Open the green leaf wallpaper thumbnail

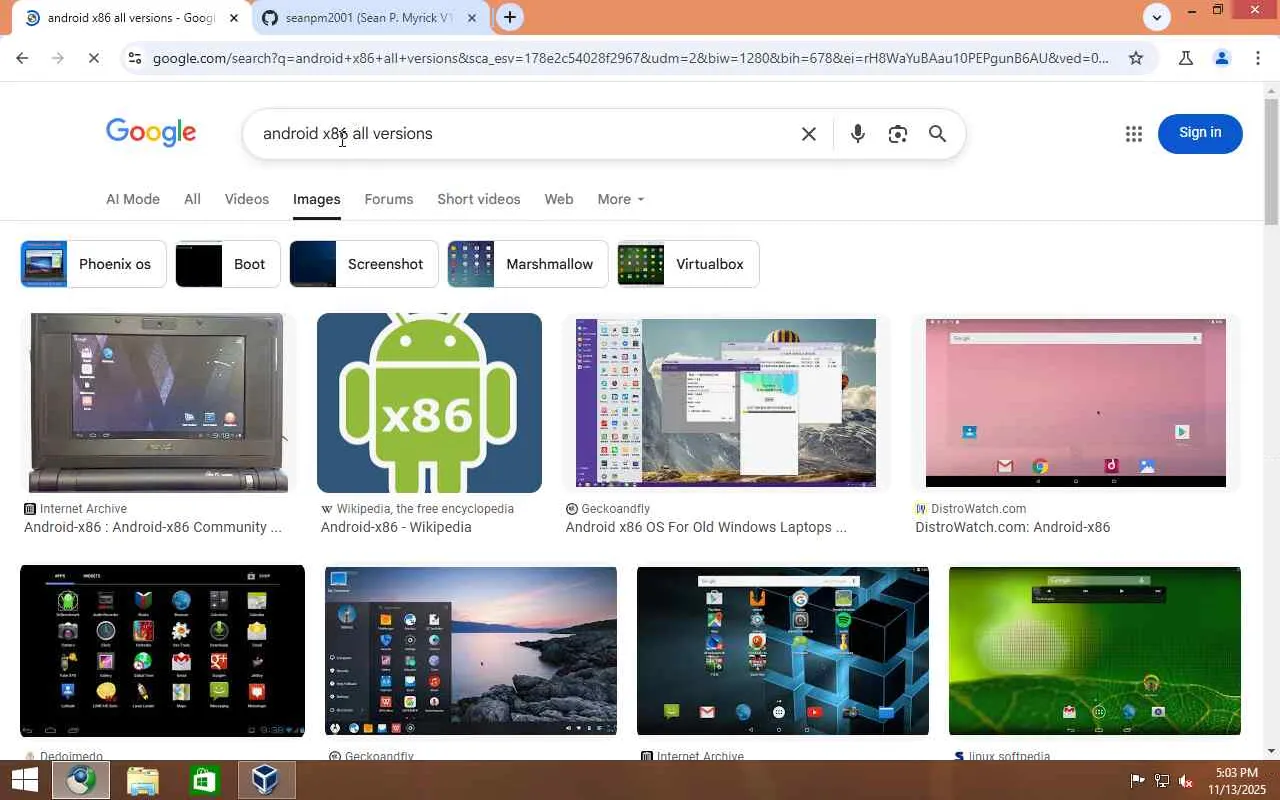click(1095, 651)
